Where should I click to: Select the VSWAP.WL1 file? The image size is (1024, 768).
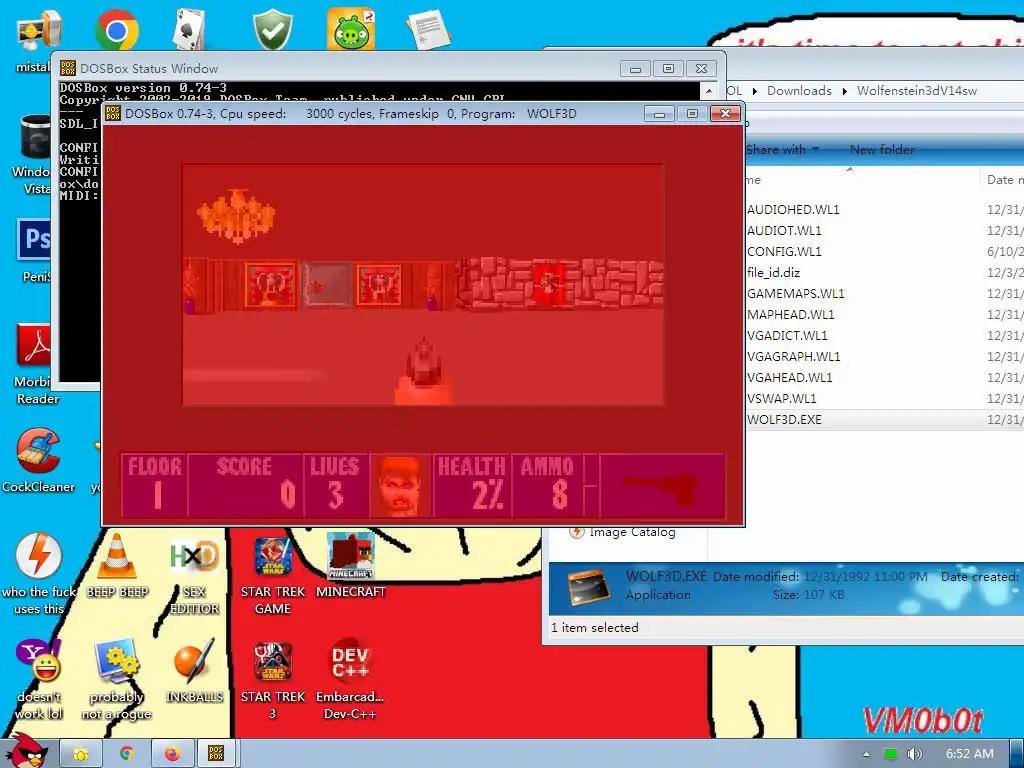tap(782, 398)
